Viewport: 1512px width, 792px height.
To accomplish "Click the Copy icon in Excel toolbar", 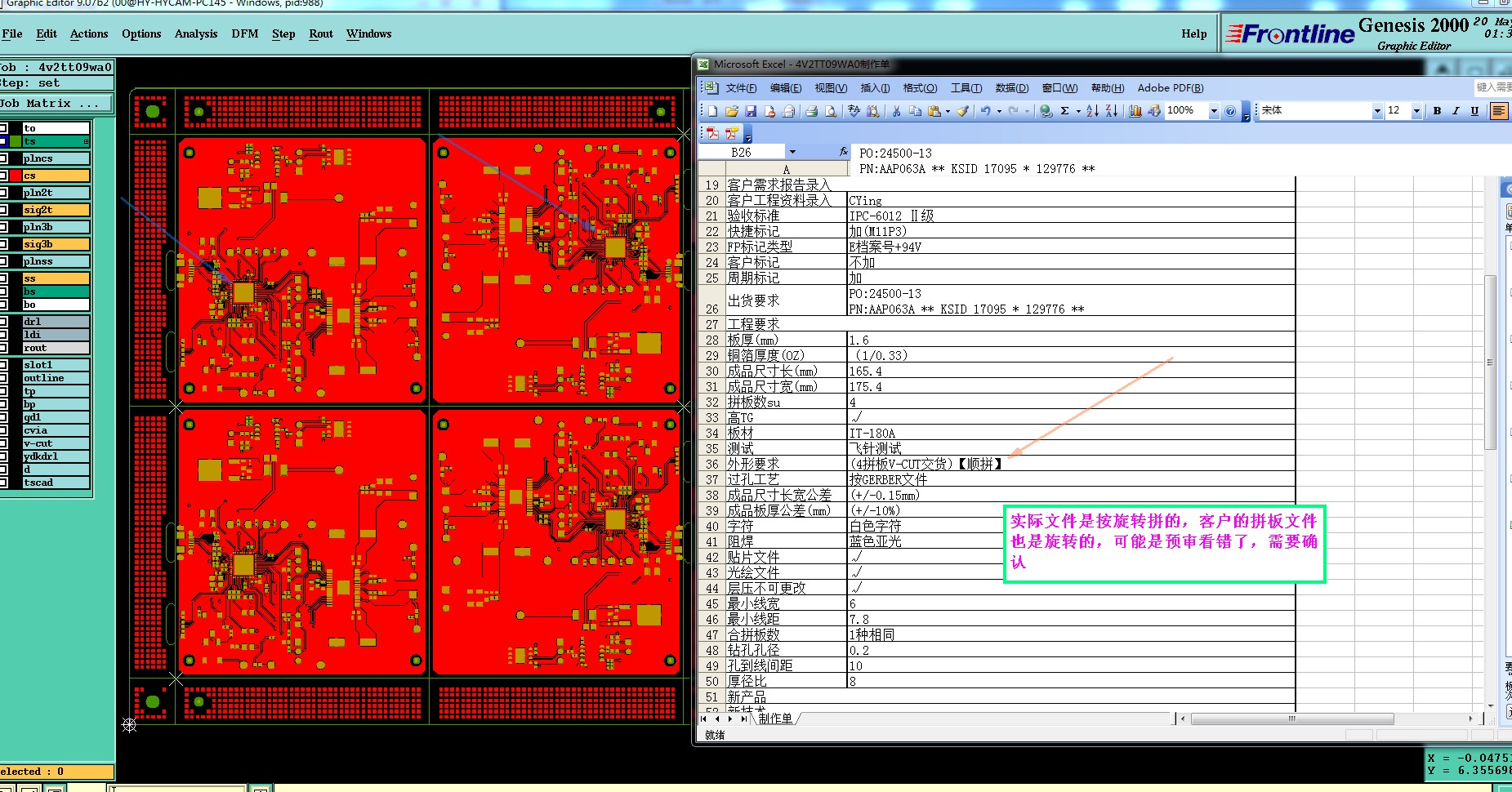I will pyautogui.click(x=915, y=111).
